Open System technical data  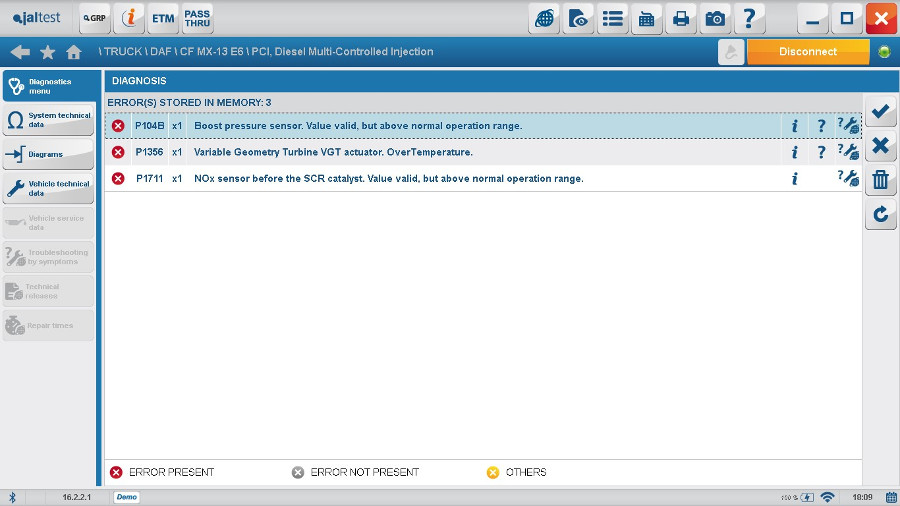[48, 120]
